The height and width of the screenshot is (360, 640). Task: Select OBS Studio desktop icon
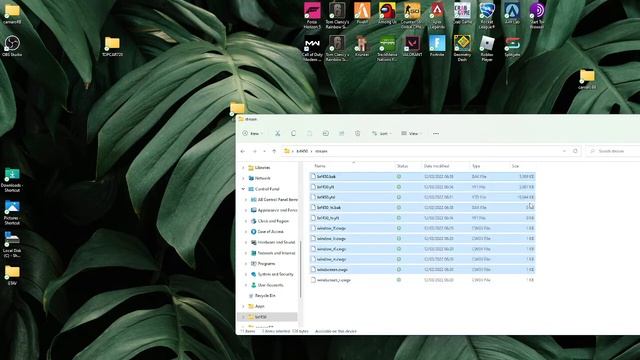(x=12, y=46)
